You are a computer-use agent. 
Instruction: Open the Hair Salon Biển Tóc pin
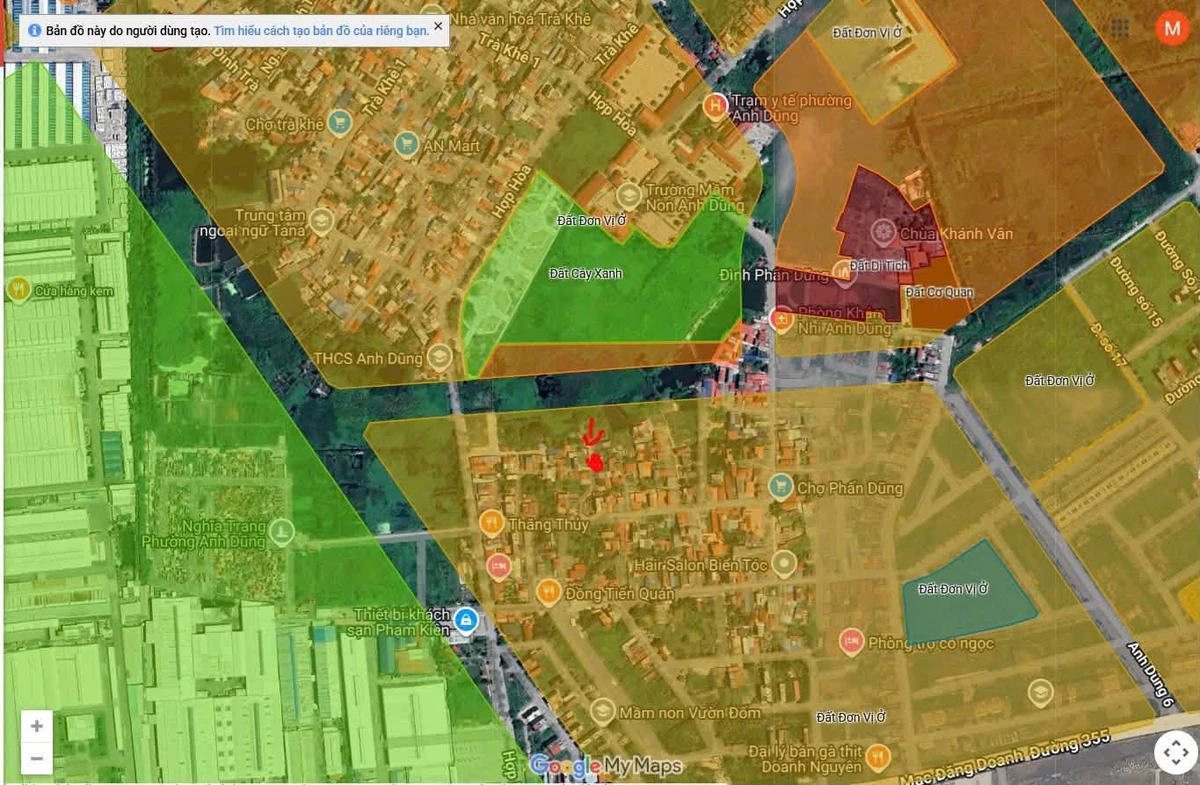pyautogui.click(x=785, y=565)
